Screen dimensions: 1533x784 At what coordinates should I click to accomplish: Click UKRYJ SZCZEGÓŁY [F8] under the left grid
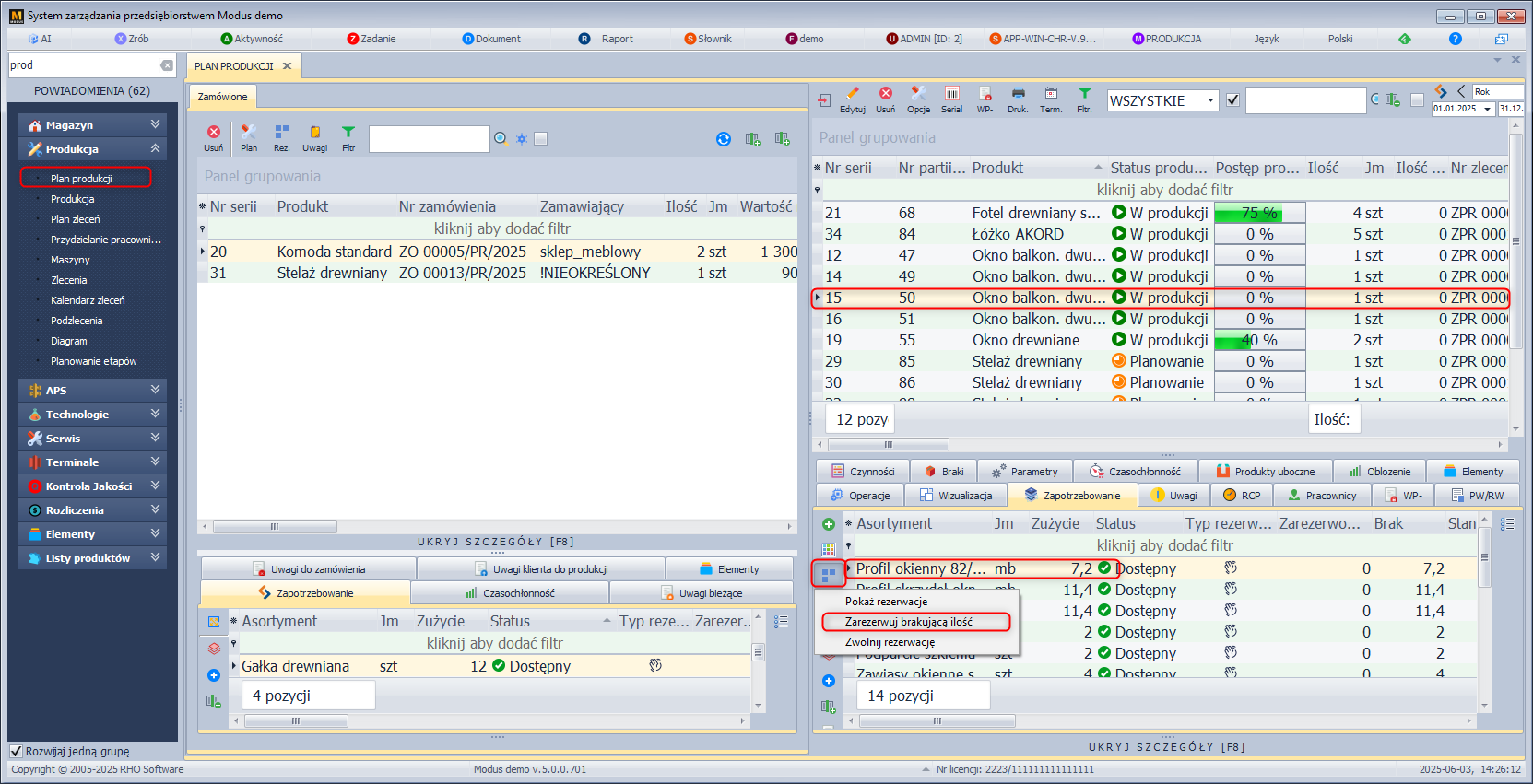(x=495, y=542)
